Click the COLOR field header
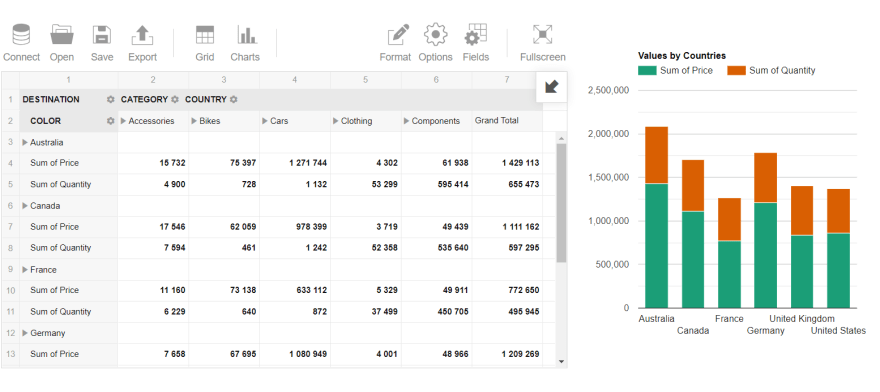880x392 pixels. [45, 121]
